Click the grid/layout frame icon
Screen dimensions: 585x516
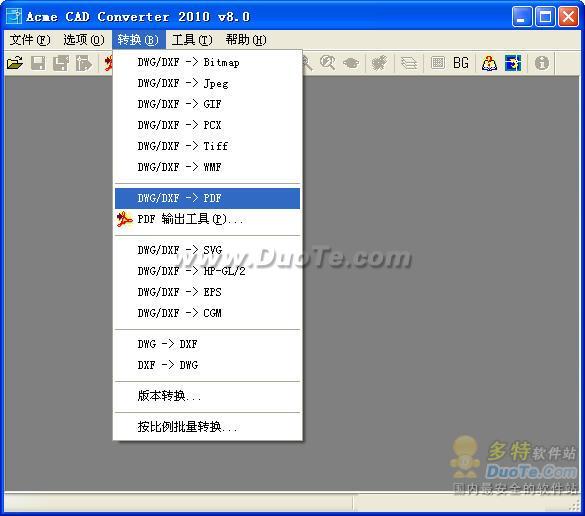click(x=438, y=63)
